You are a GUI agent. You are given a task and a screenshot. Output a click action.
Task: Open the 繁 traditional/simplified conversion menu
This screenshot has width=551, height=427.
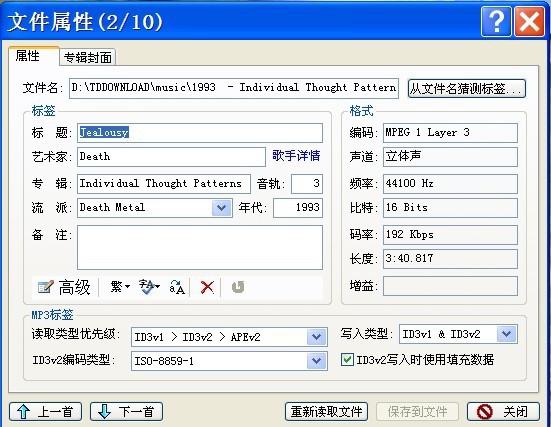click(x=120, y=287)
